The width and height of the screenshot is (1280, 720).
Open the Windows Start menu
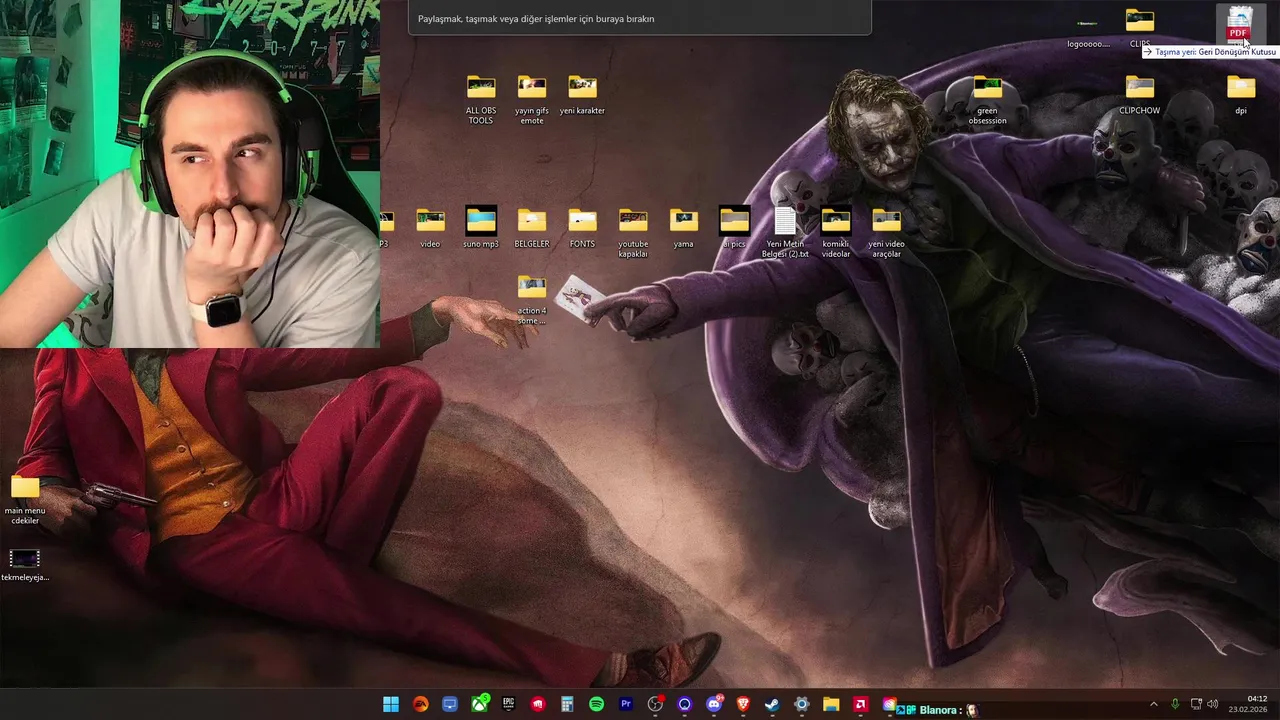pyautogui.click(x=391, y=704)
